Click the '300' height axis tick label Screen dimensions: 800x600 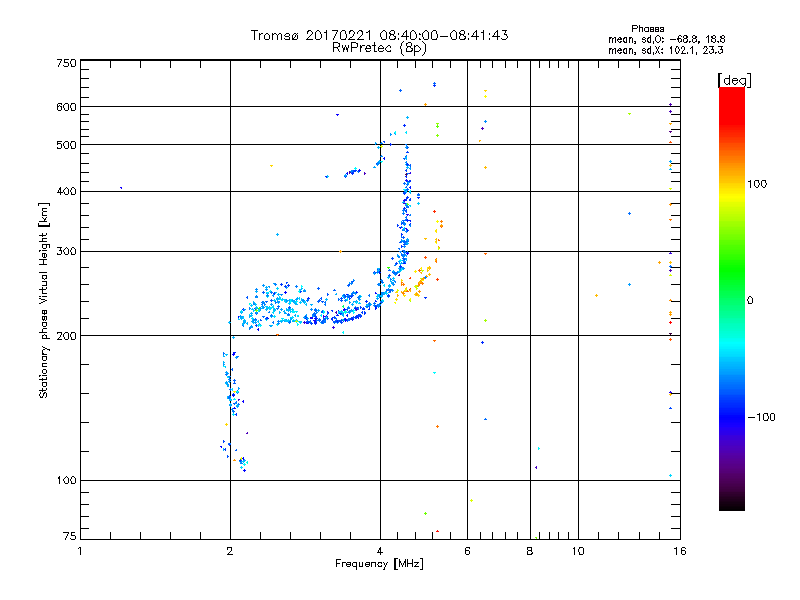click(x=66, y=252)
